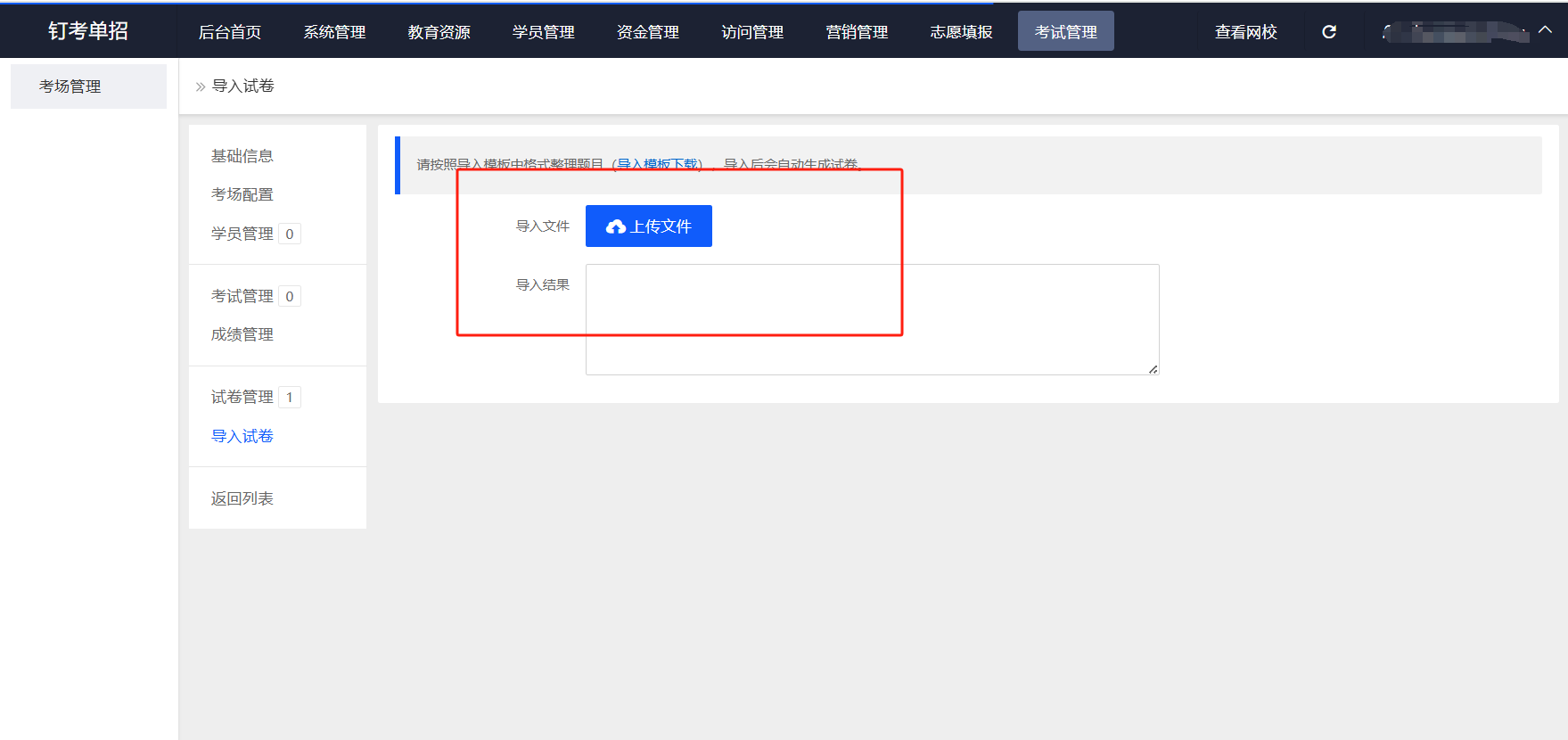Viewport: 1568px width, 740px height.
Task: Go to 考场配置 in the side panel
Action: tap(242, 194)
